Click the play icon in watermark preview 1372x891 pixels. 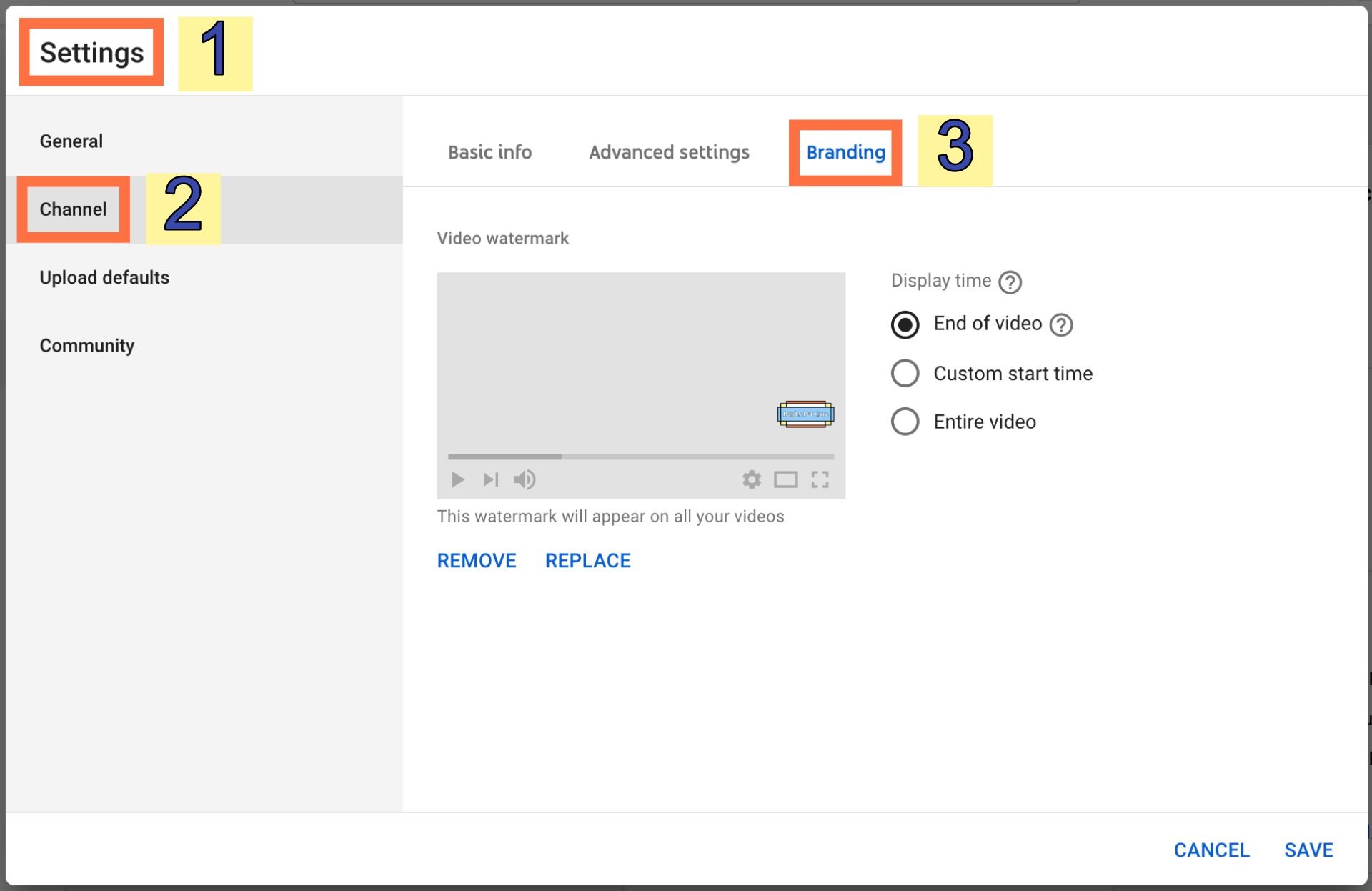[x=458, y=479]
